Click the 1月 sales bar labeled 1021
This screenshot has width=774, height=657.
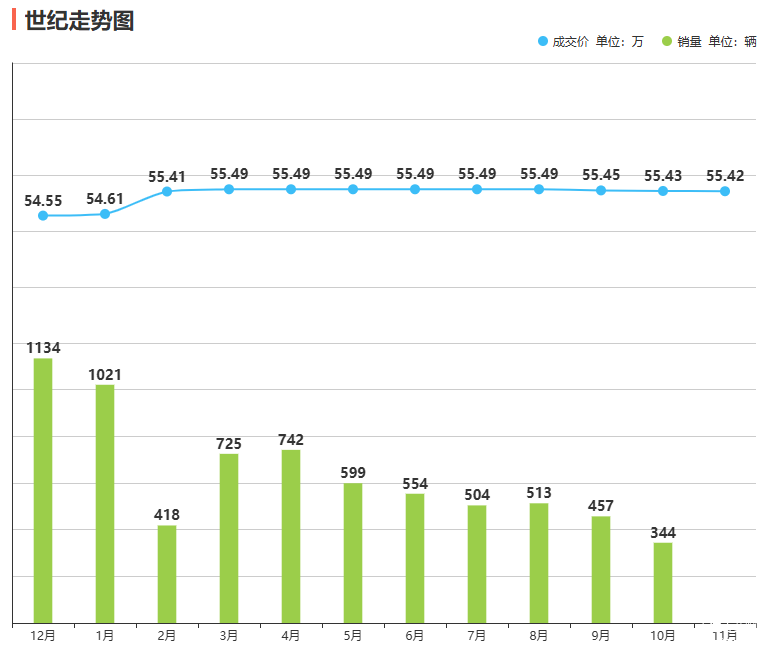(x=105, y=503)
